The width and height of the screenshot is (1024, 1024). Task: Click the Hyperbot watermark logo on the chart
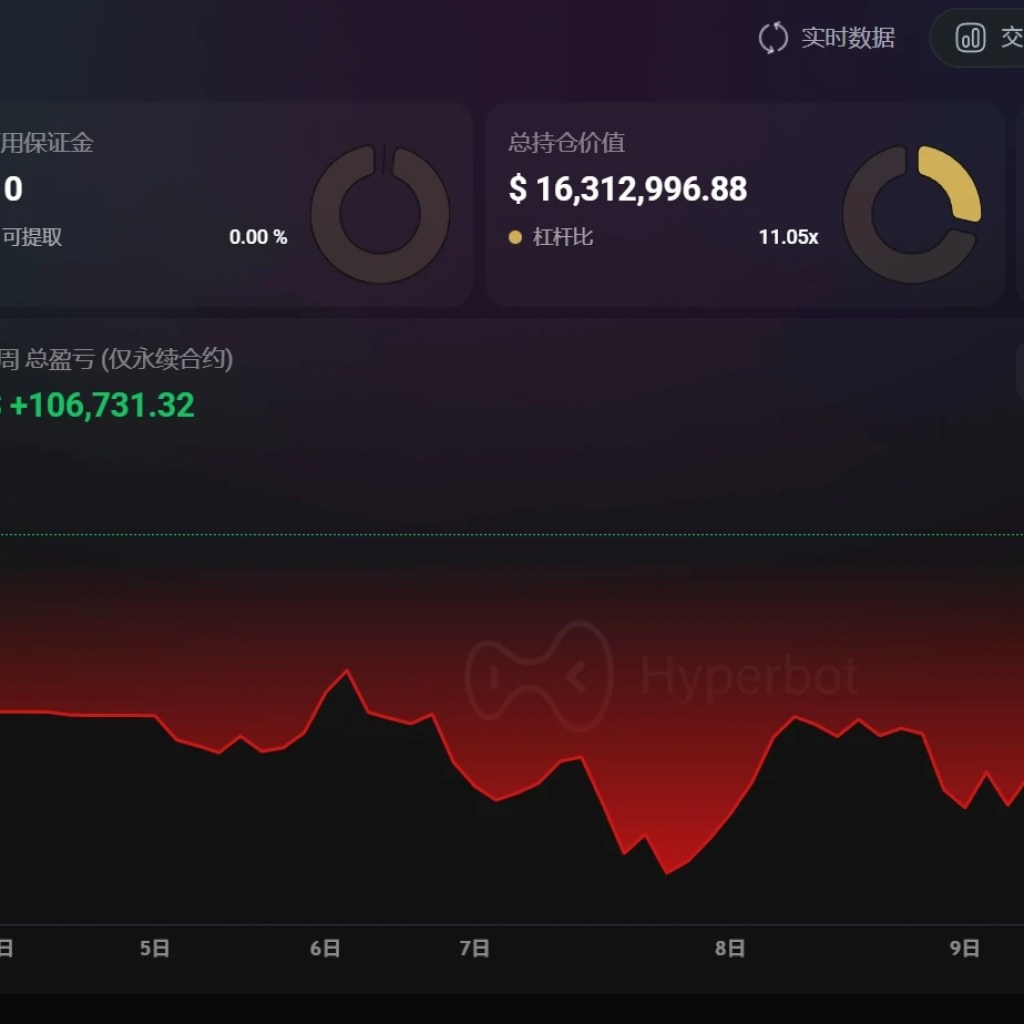[540, 675]
